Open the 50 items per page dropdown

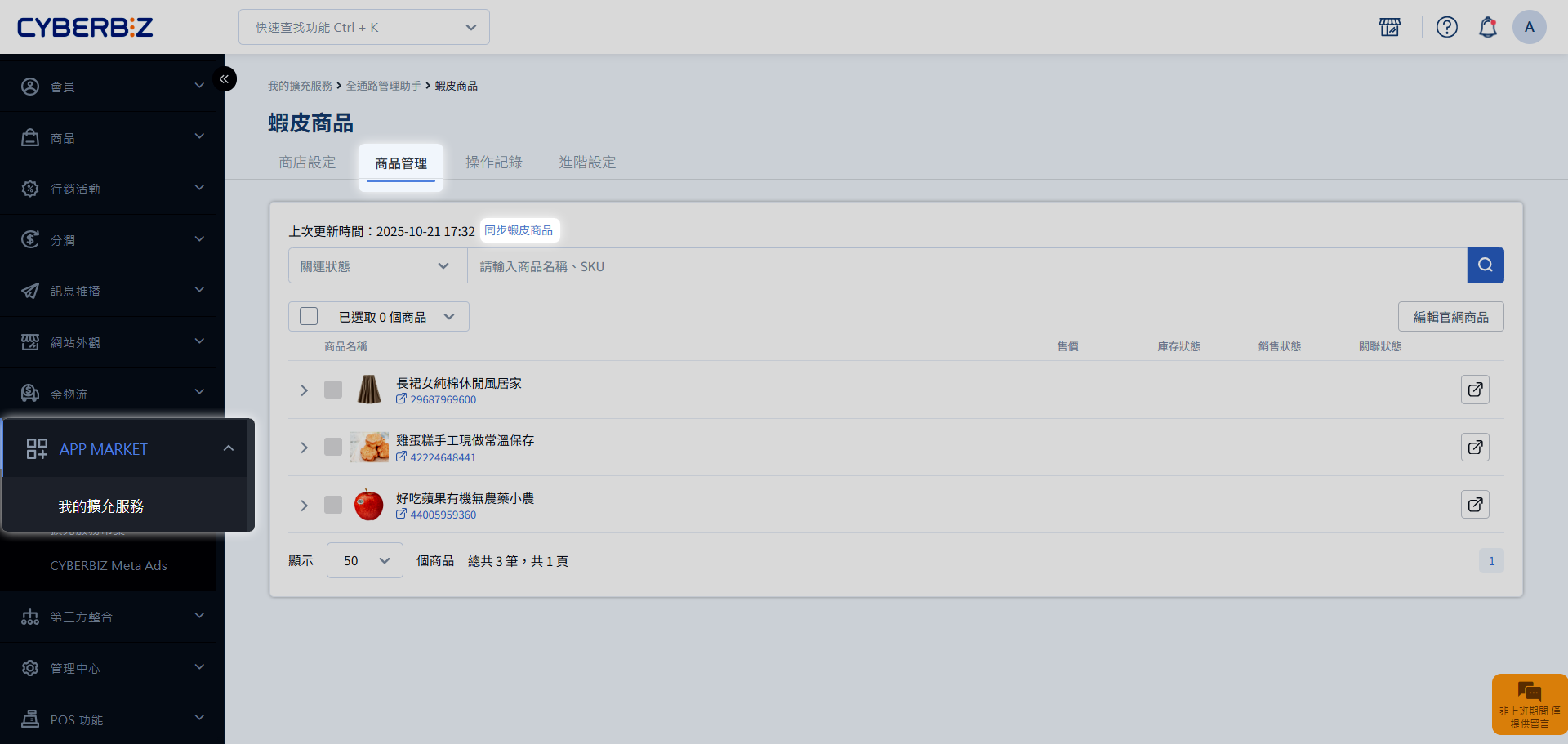(365, 560)
